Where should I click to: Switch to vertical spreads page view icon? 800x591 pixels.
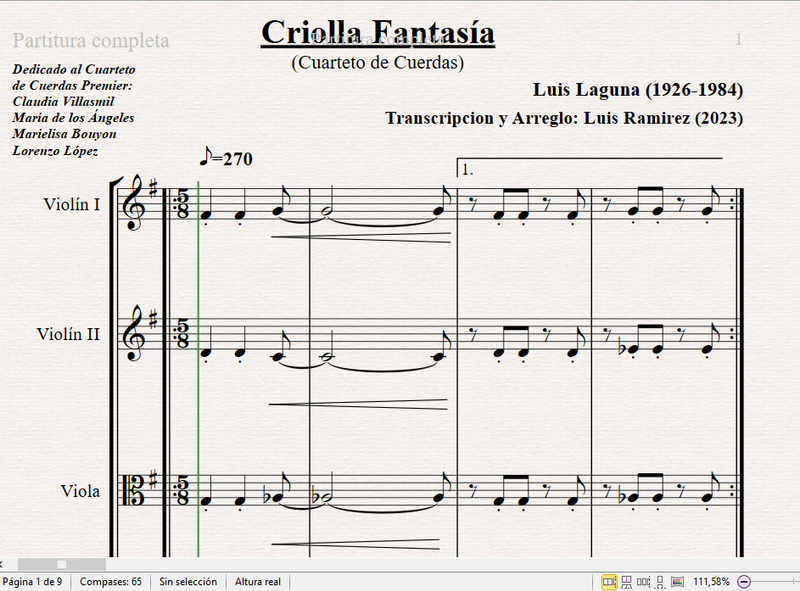pos(627,582)
